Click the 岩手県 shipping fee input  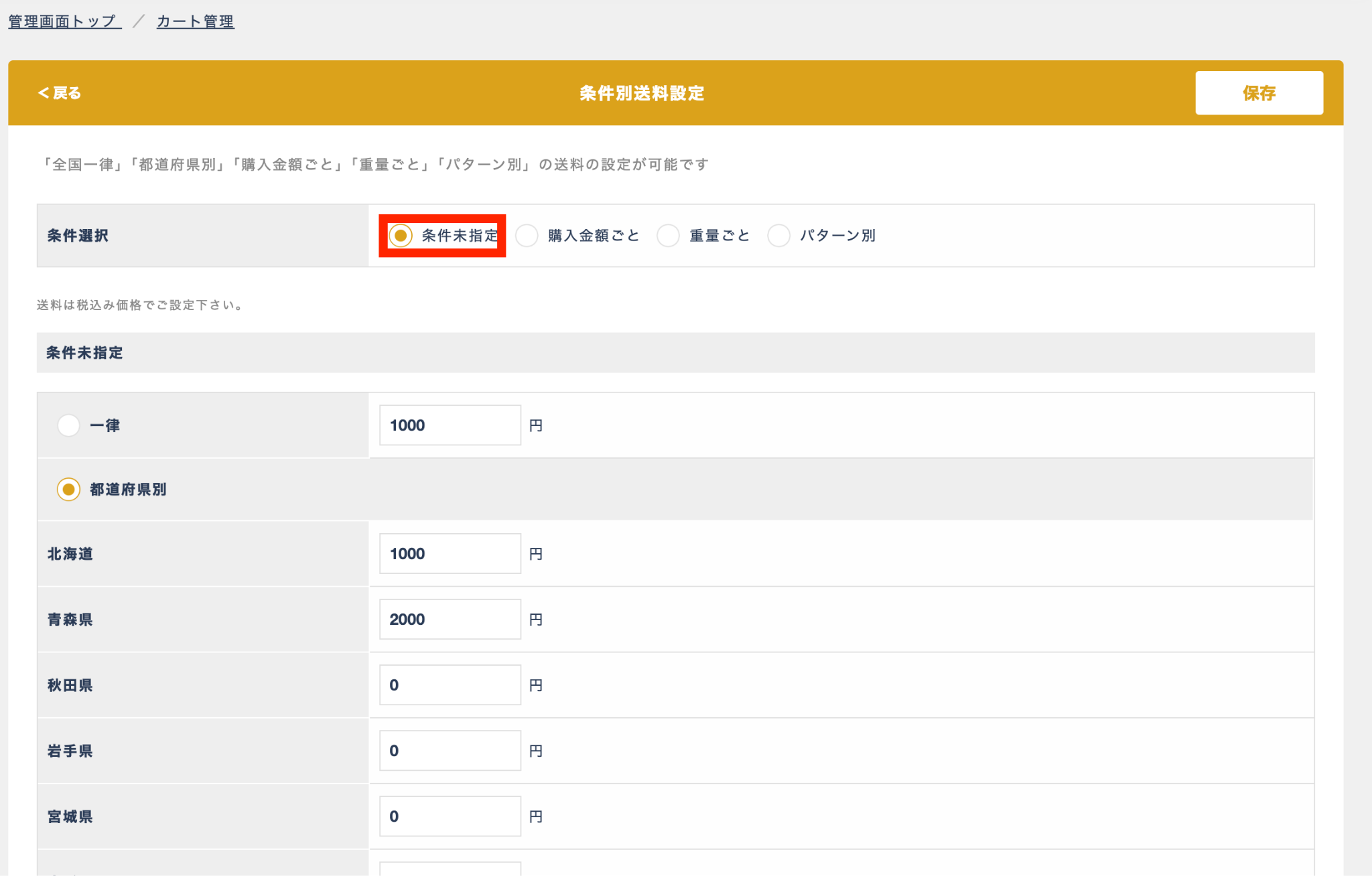pos(450,751)
